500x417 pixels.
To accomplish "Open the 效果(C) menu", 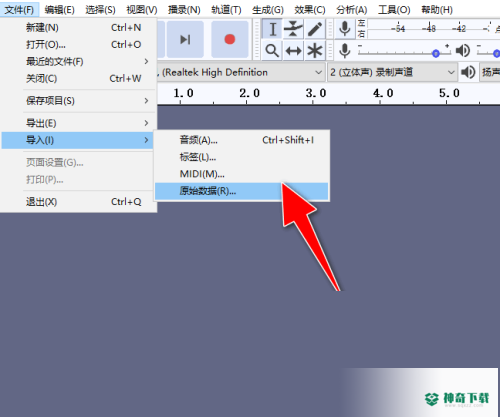I will click(x=310, y=10).
